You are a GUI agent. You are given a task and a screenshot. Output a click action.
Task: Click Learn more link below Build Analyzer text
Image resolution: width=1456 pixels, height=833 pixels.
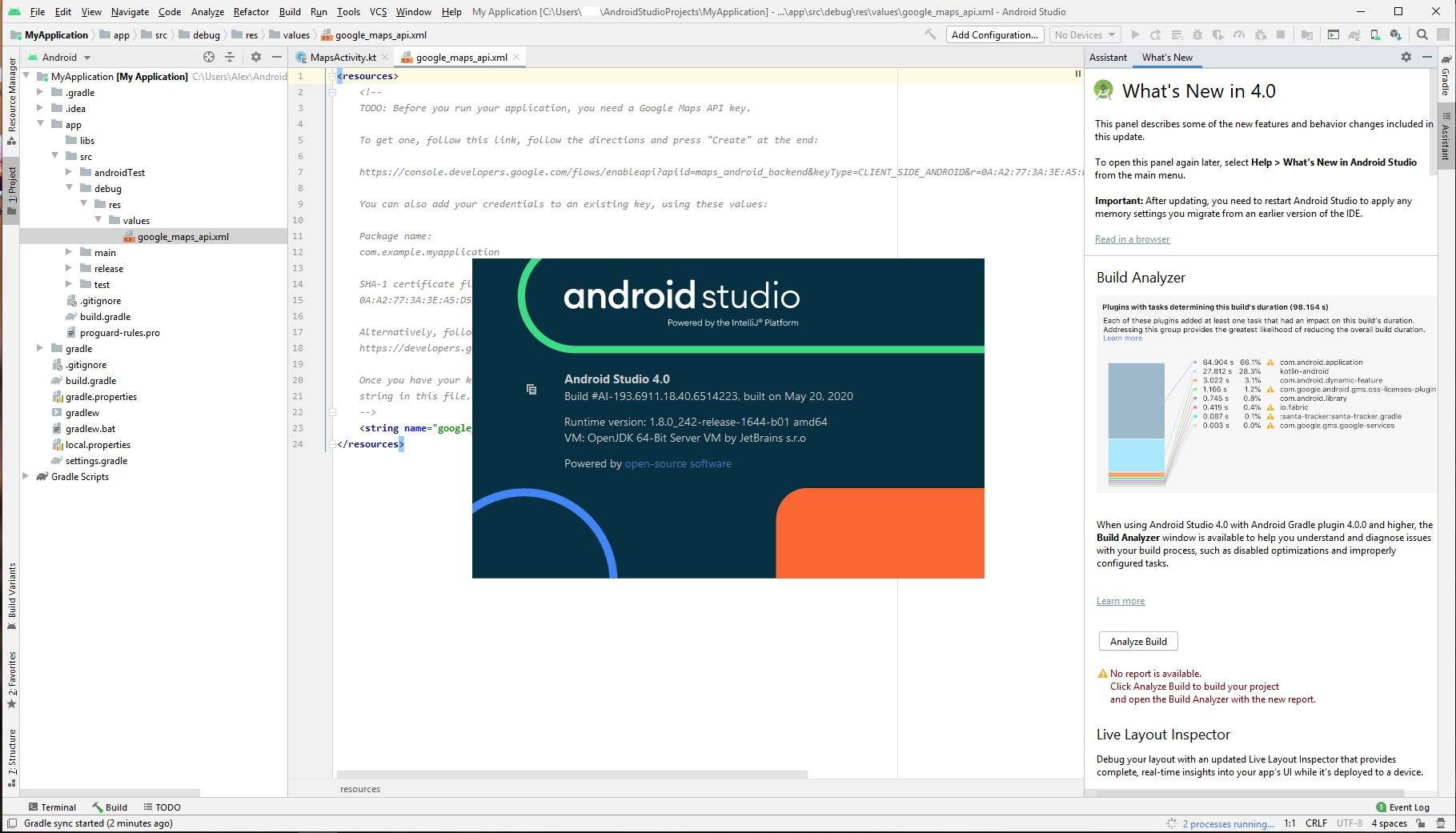(1121, 601)
